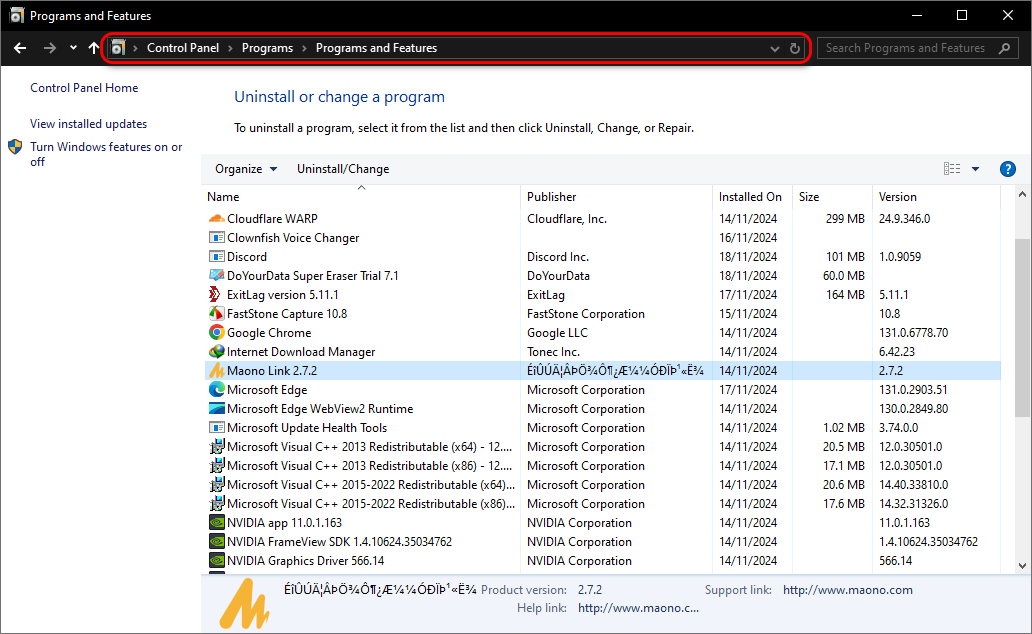
Task: Click Uninstall/Change button
Action: point(343,169)
